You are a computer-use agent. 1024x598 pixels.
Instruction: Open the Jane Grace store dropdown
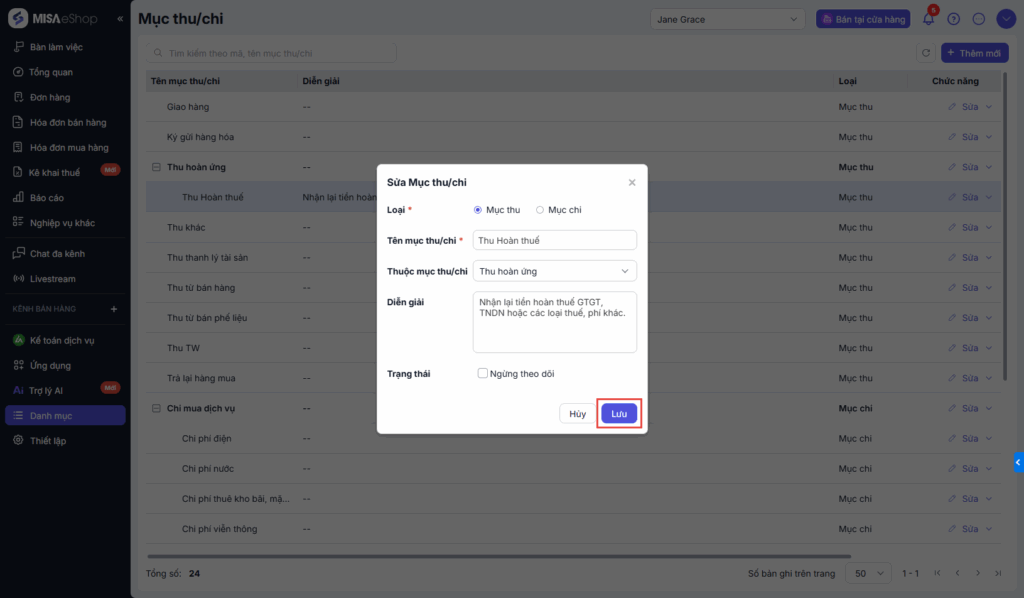pos(727,19)
